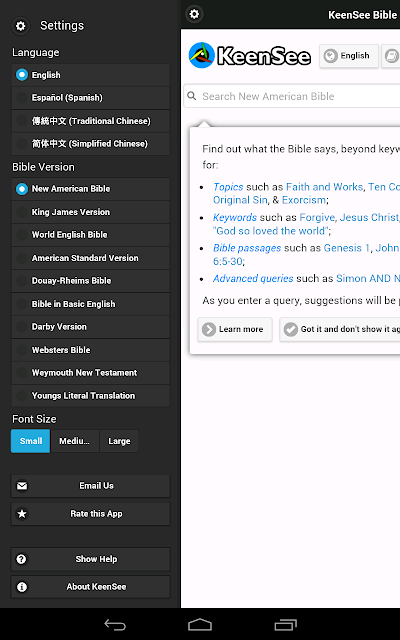Click the Show Help button
Viewport: 400px width, 640px height.
pos(90,559)
